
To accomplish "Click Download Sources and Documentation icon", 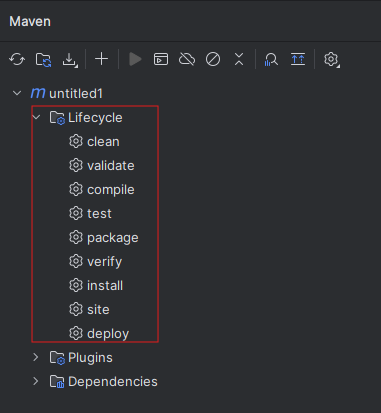I will click(x=70, y=60).
